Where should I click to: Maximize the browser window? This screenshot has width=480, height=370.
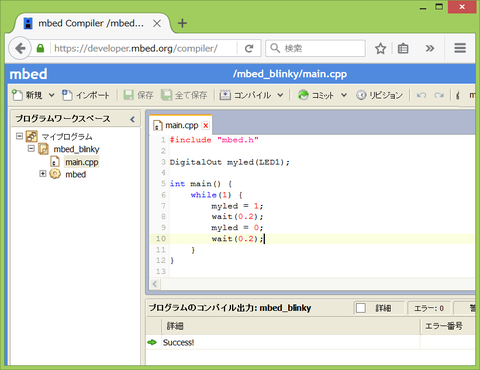[x=439, y=7]
